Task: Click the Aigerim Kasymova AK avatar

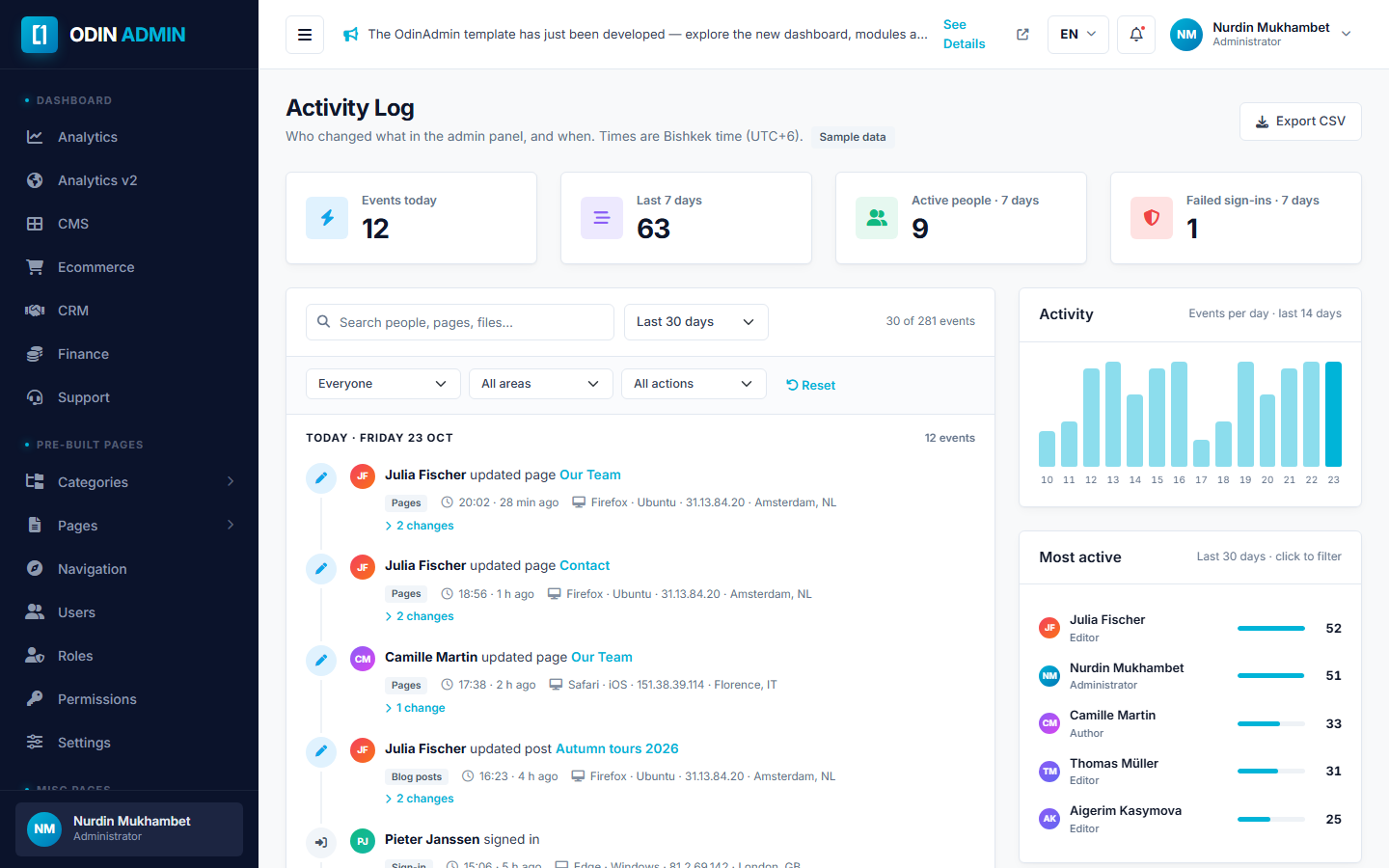Action: [1049, 819]
